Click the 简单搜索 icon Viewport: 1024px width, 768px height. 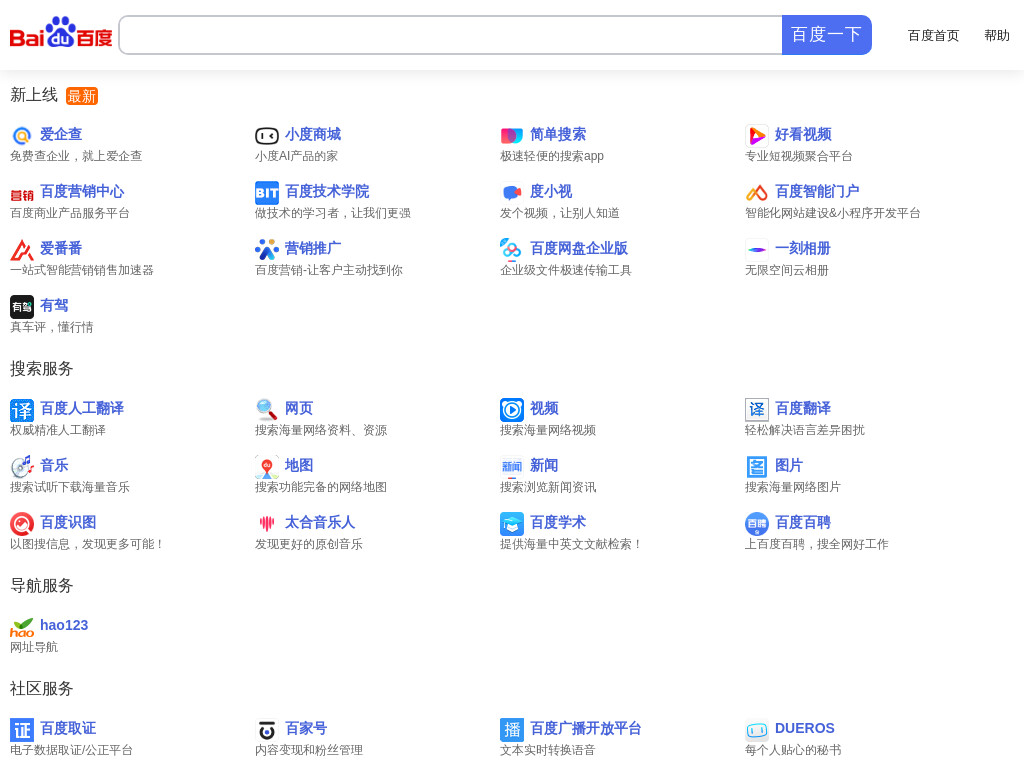pyautogui.click(x=512, y=136)
